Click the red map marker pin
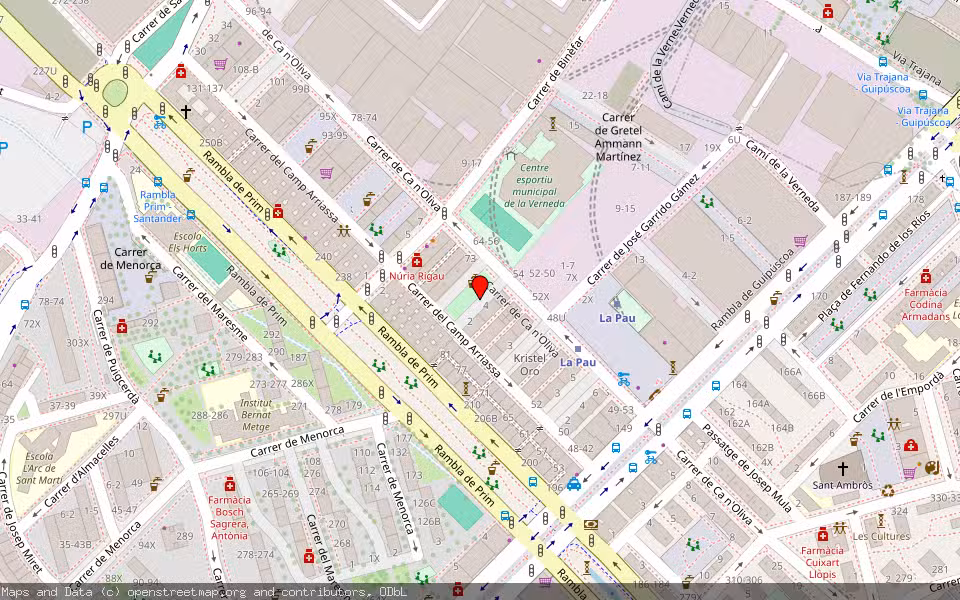The height and width of the screenshot is (600, 960). click(x=480, y=287)
